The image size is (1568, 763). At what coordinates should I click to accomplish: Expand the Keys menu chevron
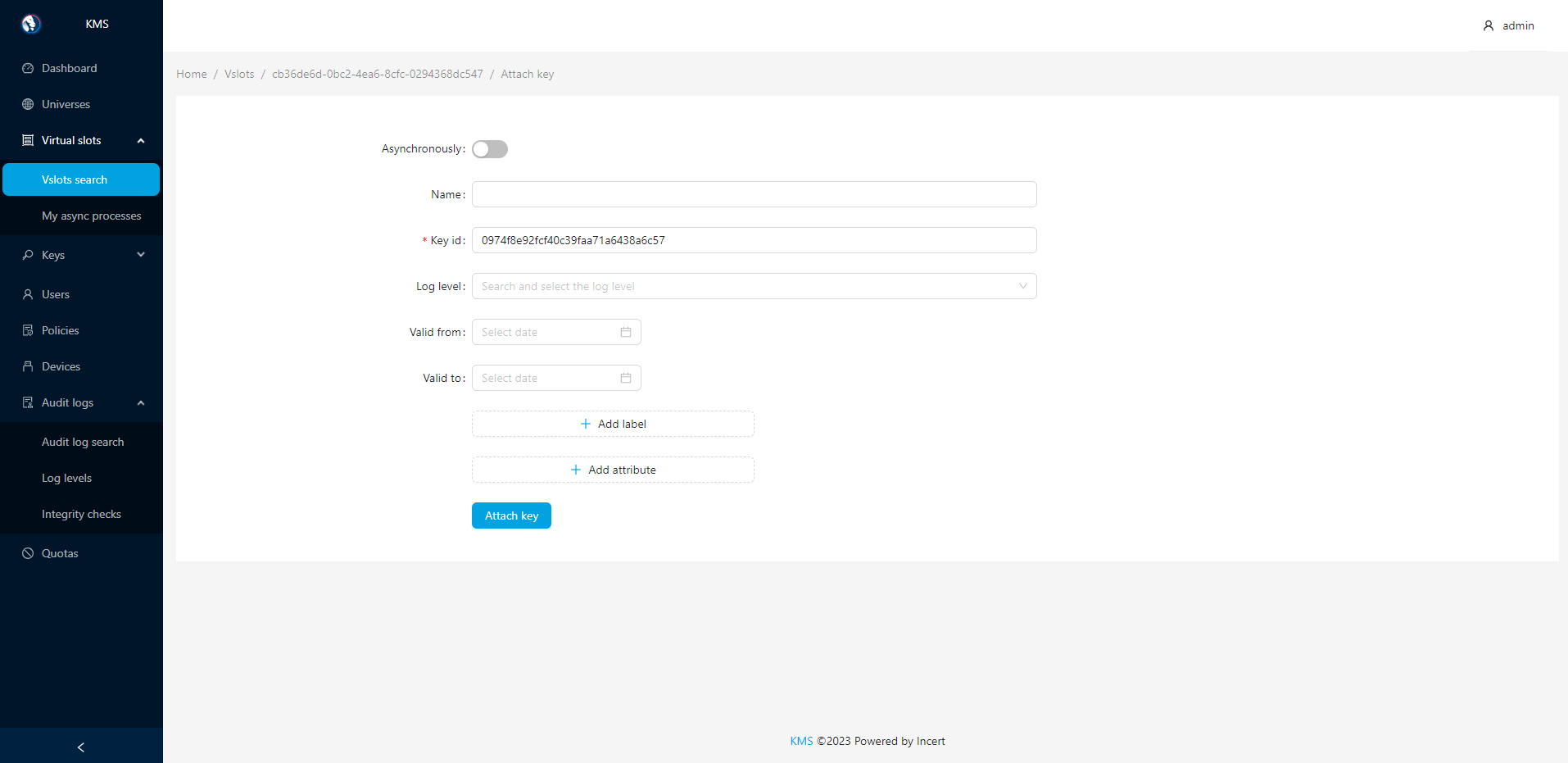141,255
